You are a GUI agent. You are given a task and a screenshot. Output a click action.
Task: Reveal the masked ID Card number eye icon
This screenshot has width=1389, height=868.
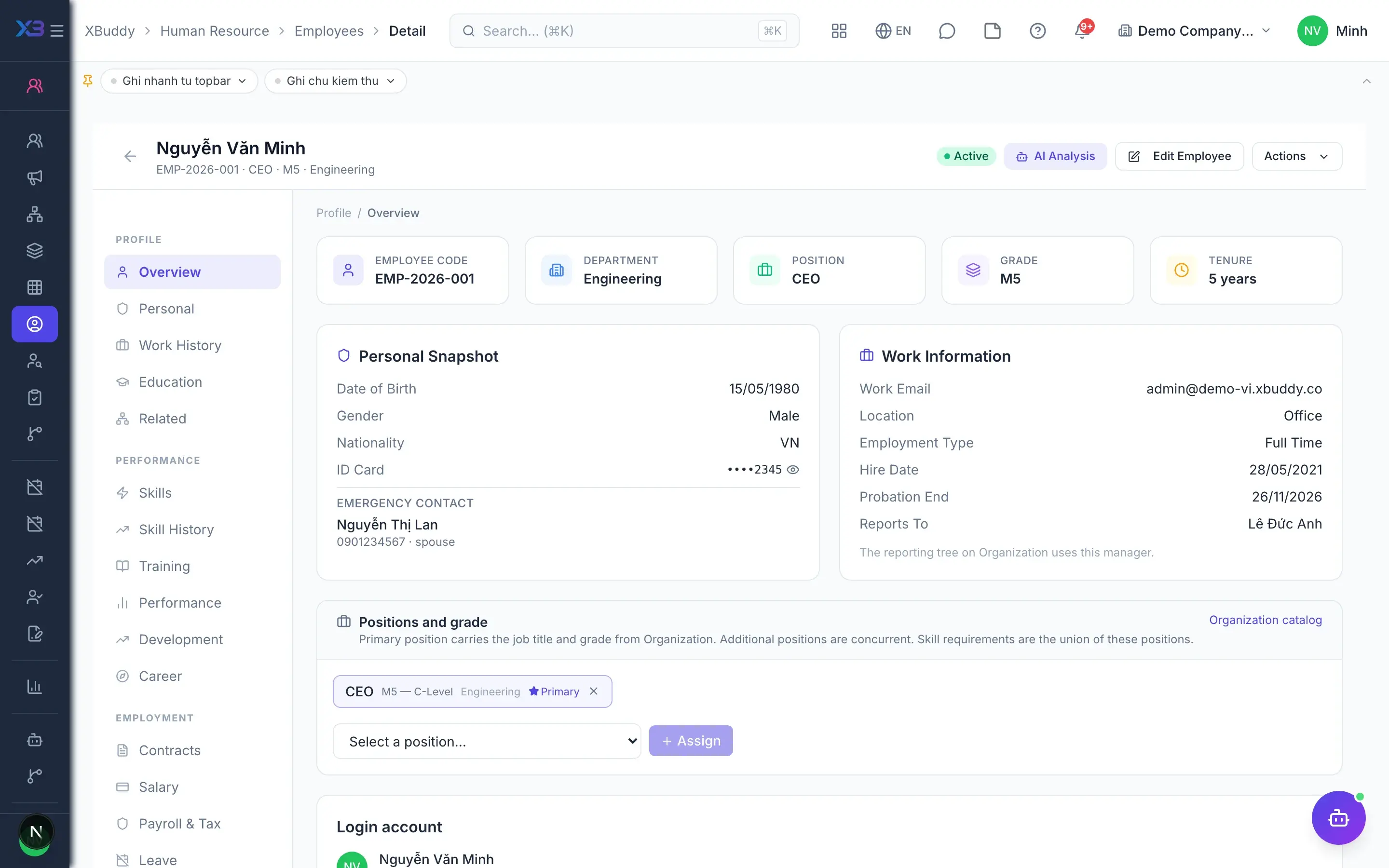[793, 470]
